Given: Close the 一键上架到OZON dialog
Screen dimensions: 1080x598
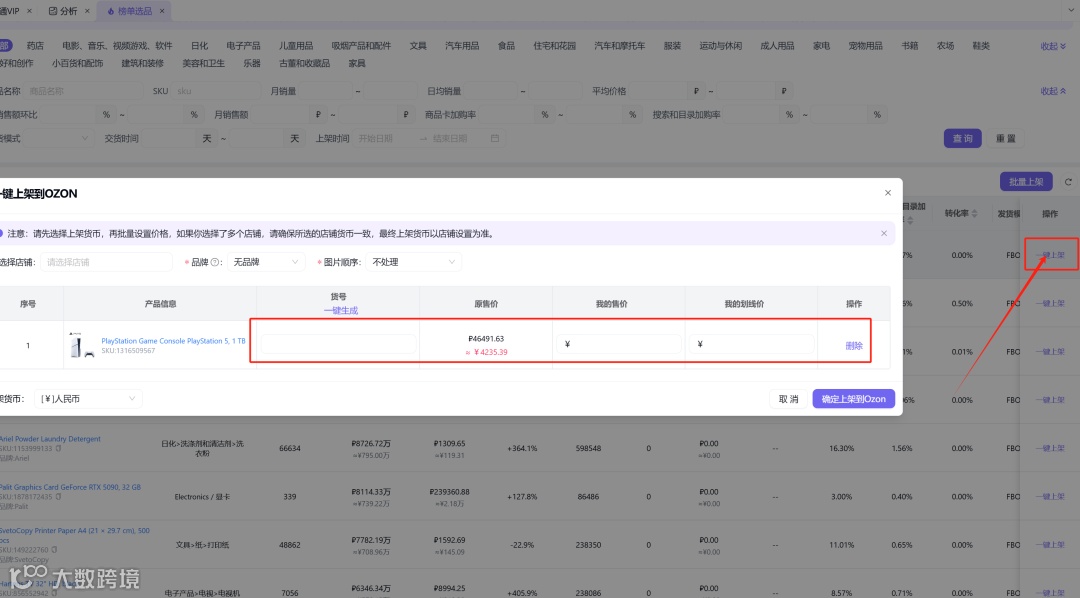Looking at the screenshot, I should 888,193.
